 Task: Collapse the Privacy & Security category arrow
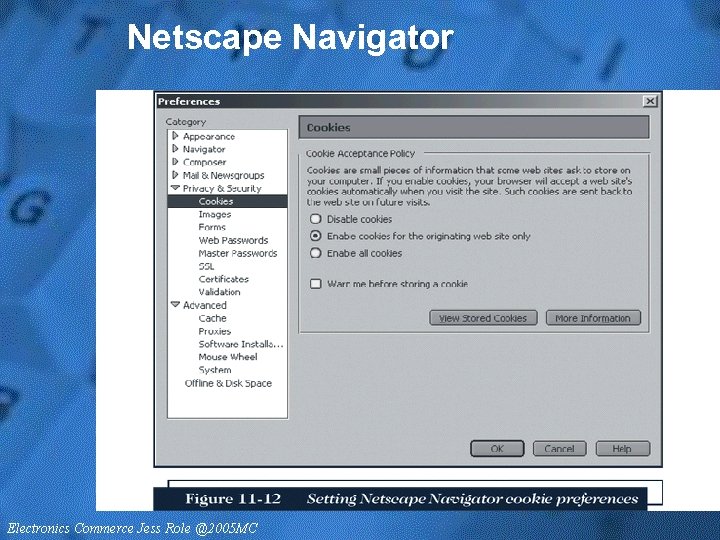coord(175,188)
